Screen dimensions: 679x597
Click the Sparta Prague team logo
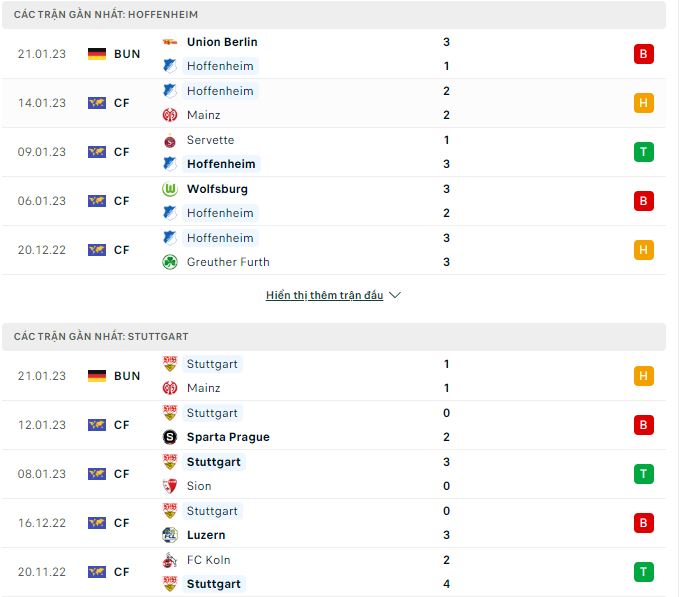[169, 437]
